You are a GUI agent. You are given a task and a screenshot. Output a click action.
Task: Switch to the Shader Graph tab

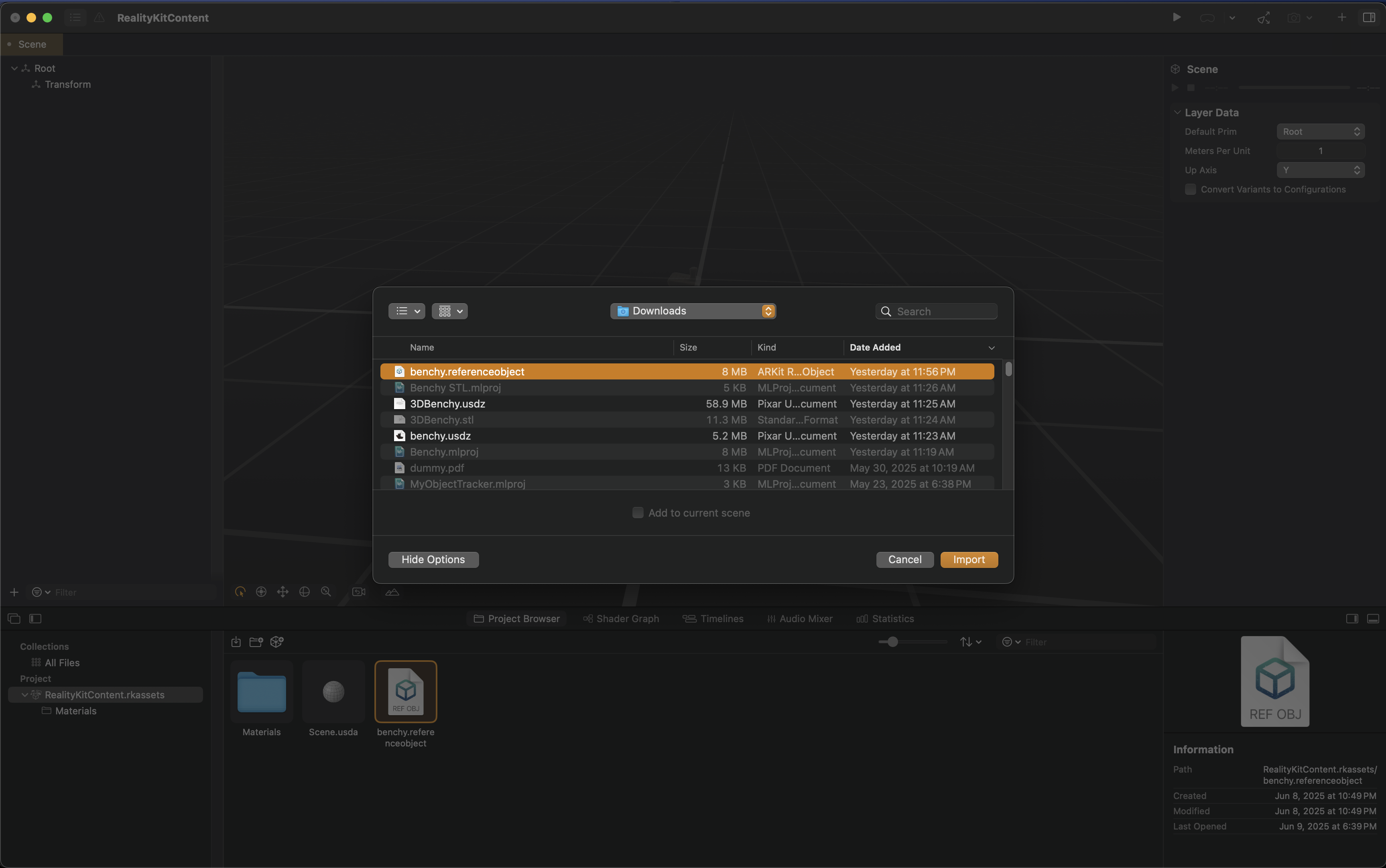coord(621,618)
